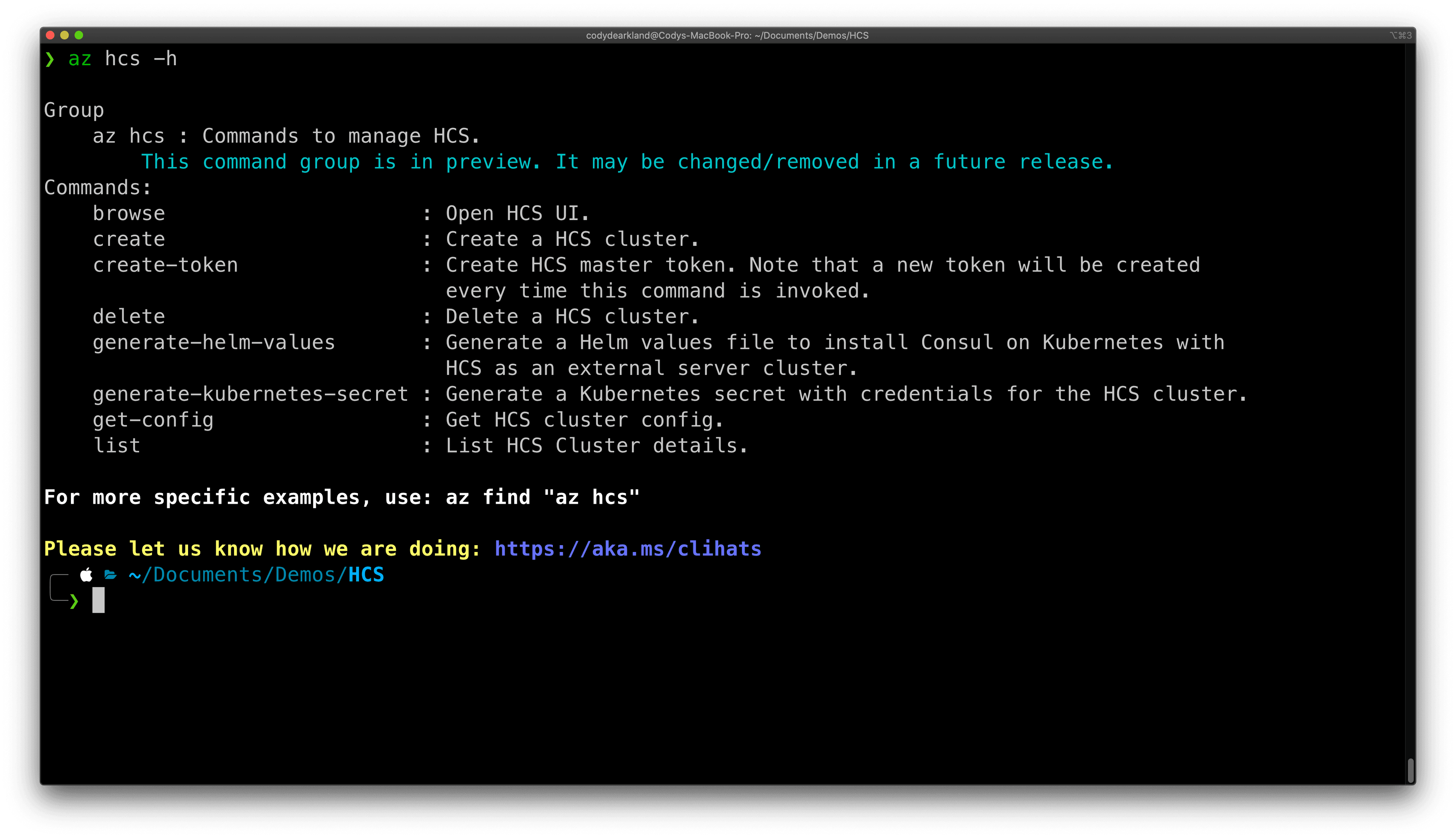Click the 'create-token' command name
The image size is (1456, 838).
(x=165, y=265)
